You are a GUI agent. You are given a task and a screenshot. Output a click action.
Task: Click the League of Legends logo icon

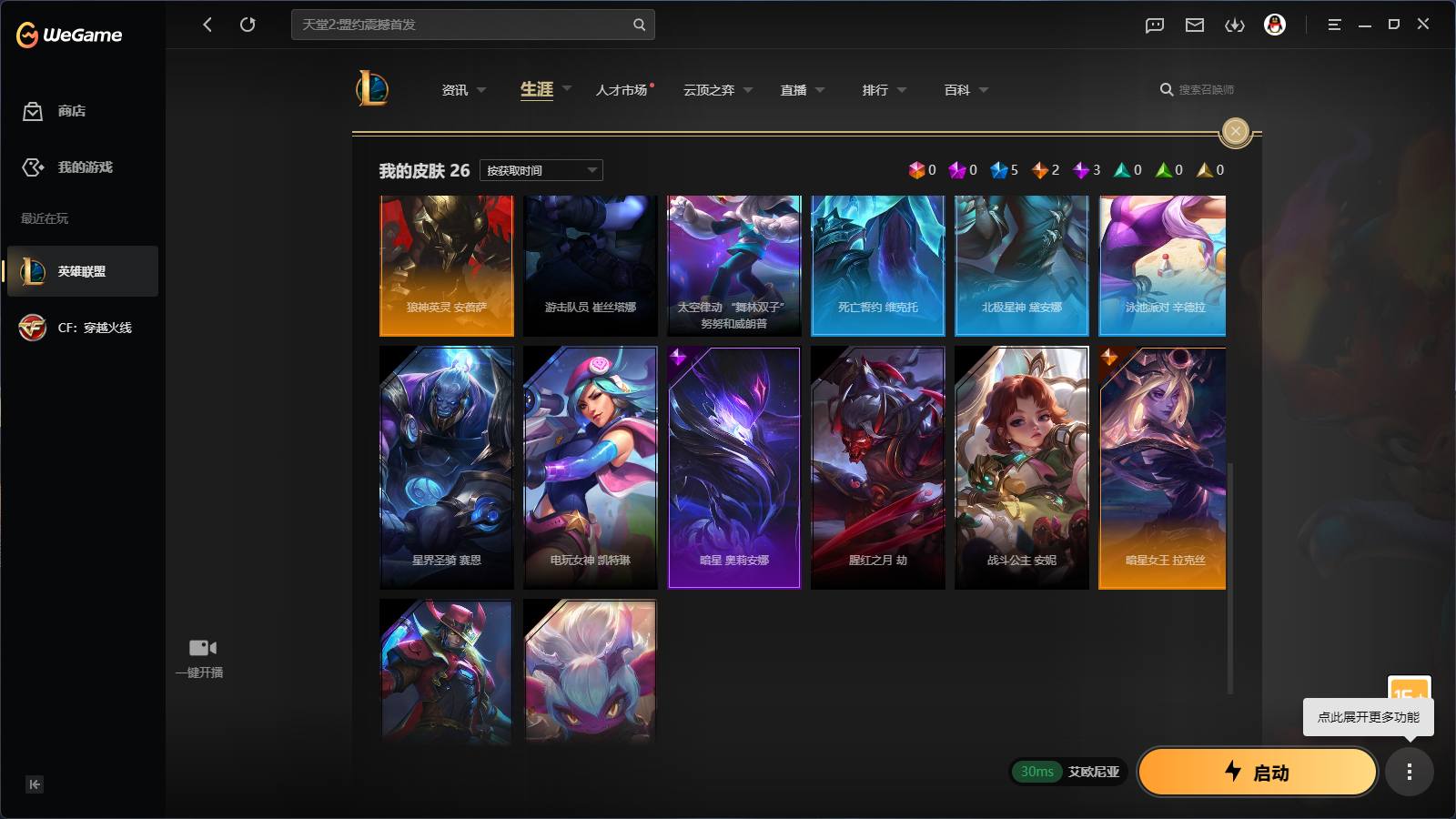pos(372,88)
